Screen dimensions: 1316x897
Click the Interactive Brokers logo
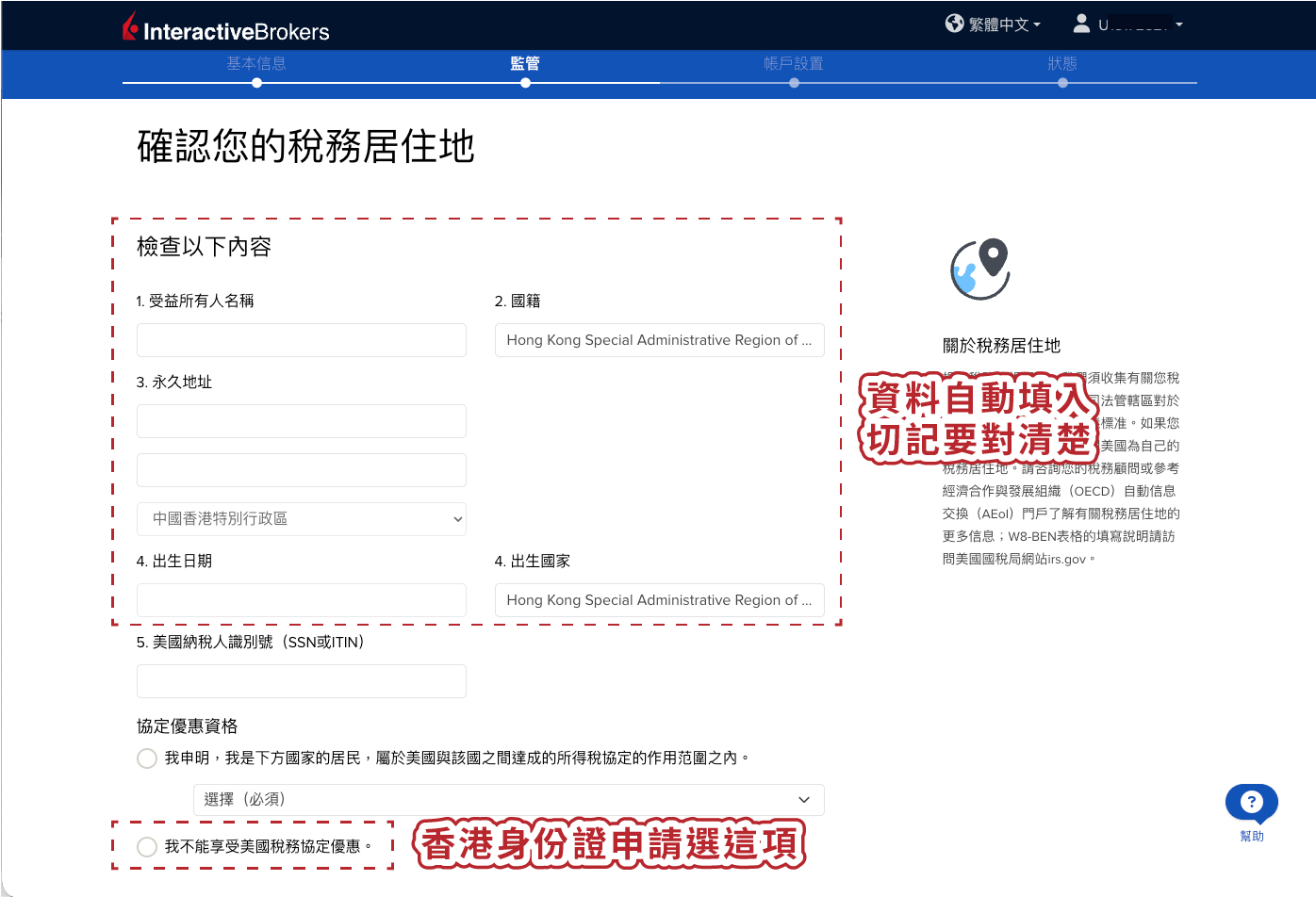[x=225, y=27]
